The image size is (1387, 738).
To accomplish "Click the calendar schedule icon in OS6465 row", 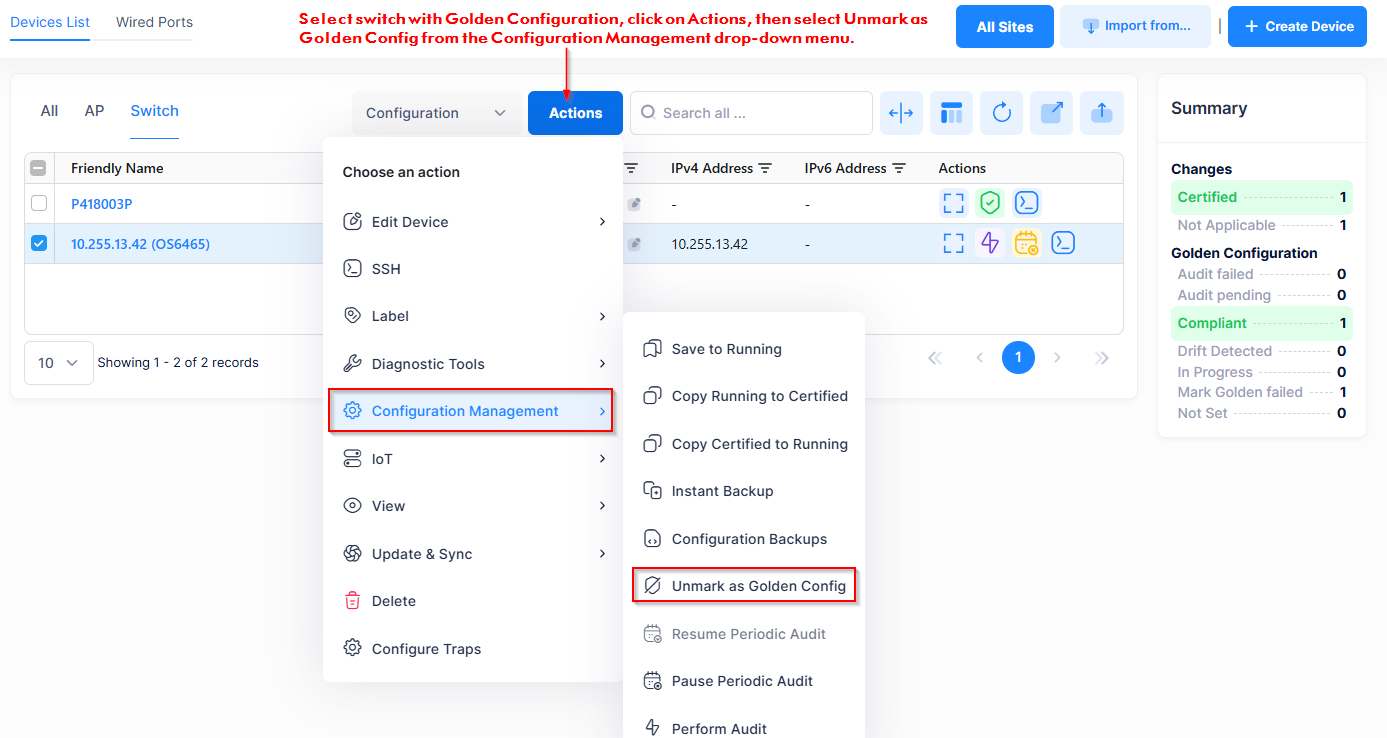I will pos(1026,243).
